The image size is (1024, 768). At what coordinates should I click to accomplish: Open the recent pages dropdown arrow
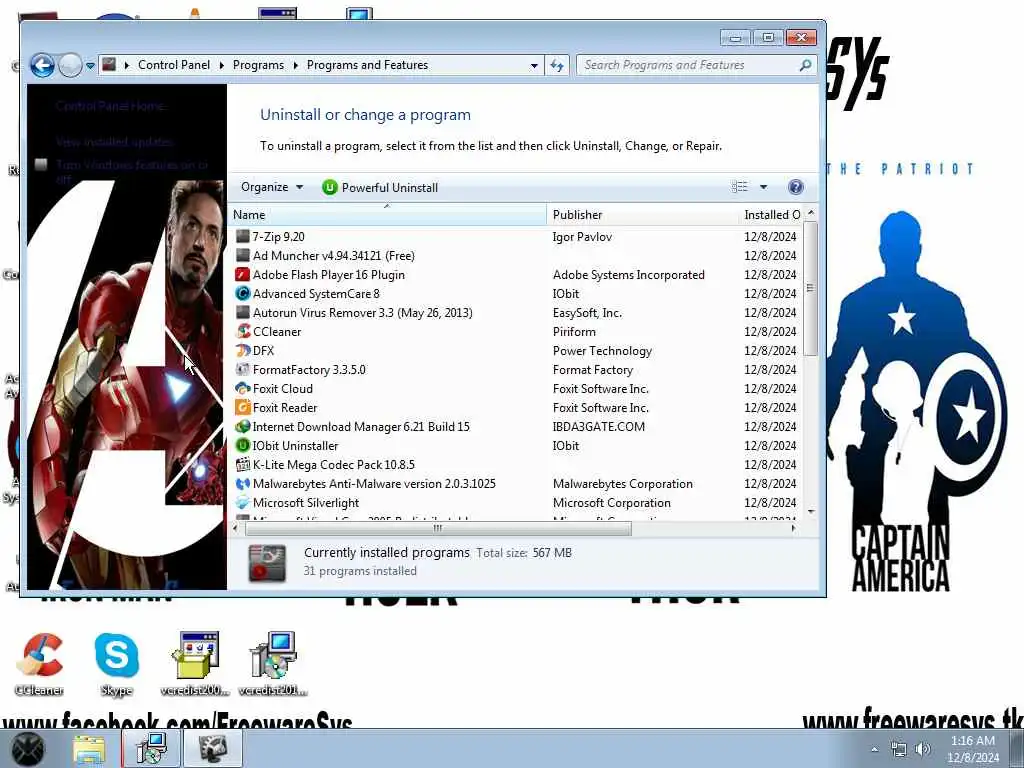(90, 65)
